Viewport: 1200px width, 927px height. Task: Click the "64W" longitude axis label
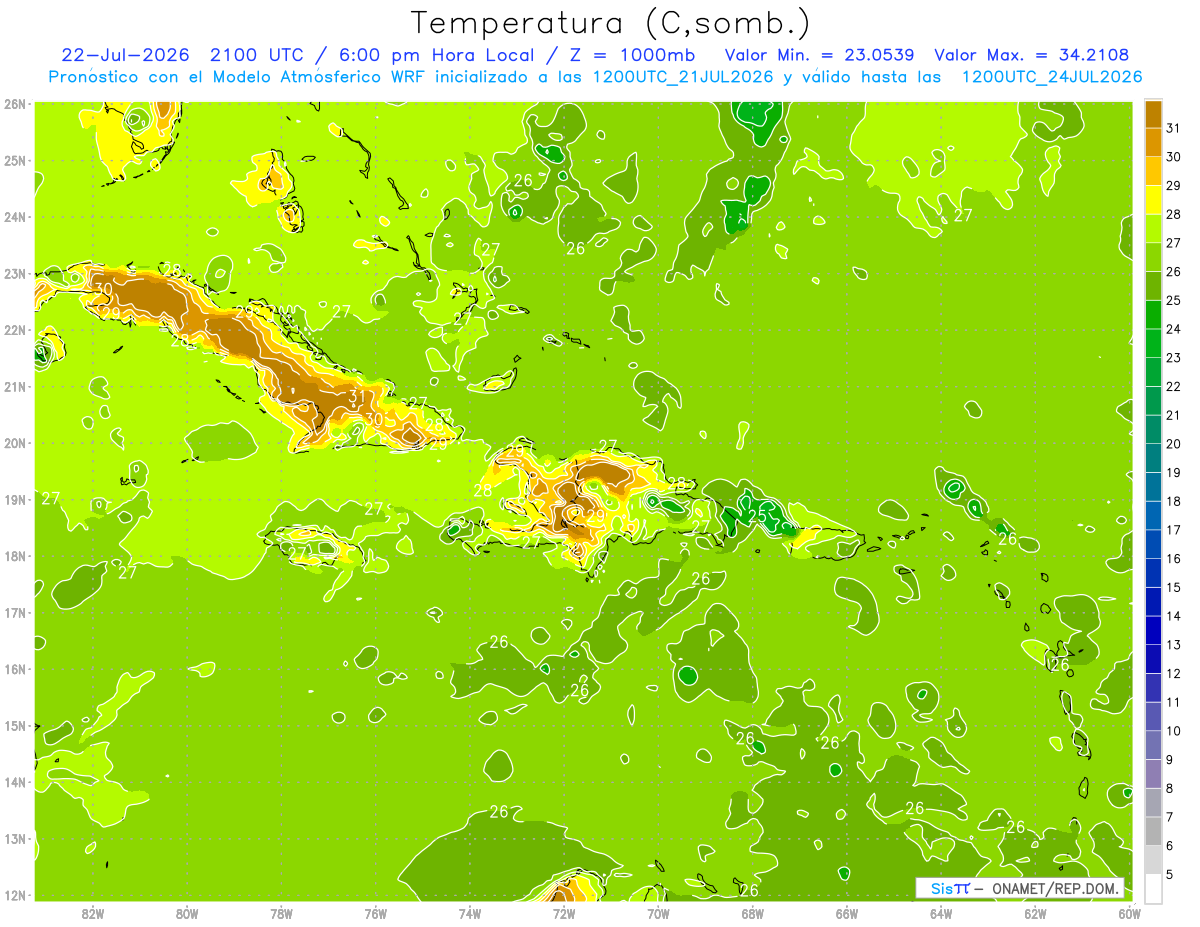click(940, 913)
